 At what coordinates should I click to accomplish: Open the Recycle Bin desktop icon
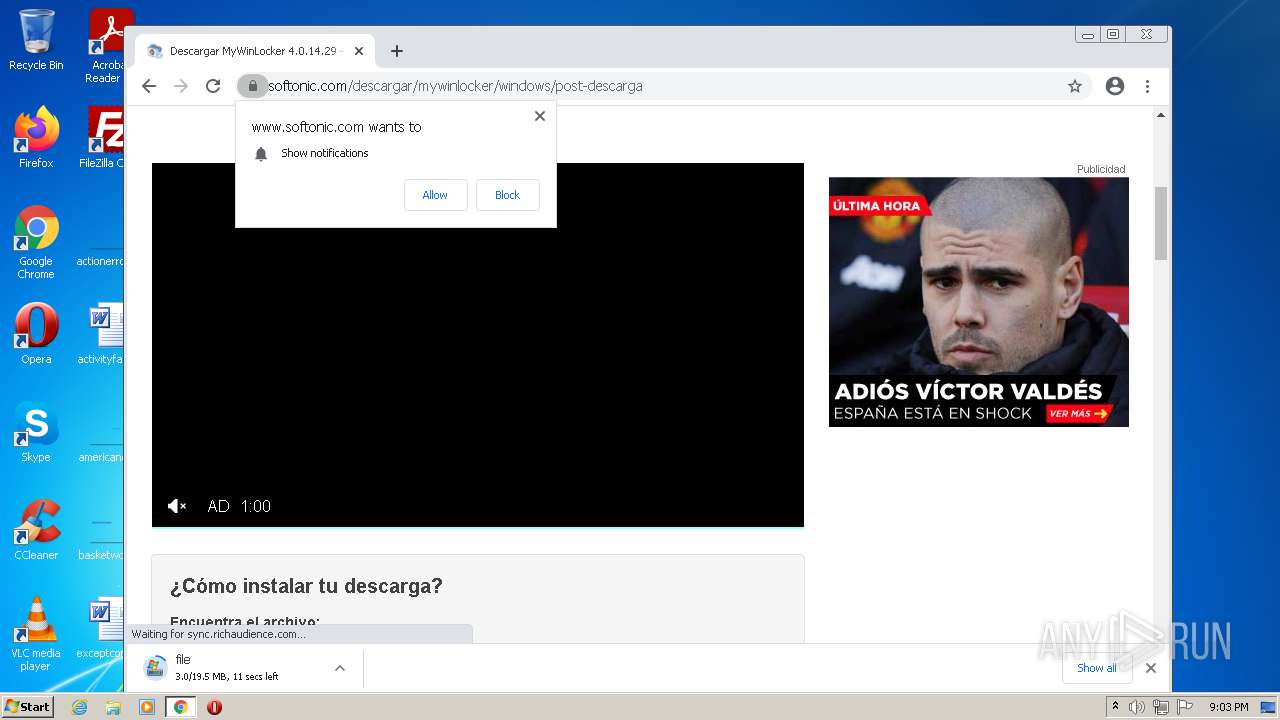click(36, 40)
